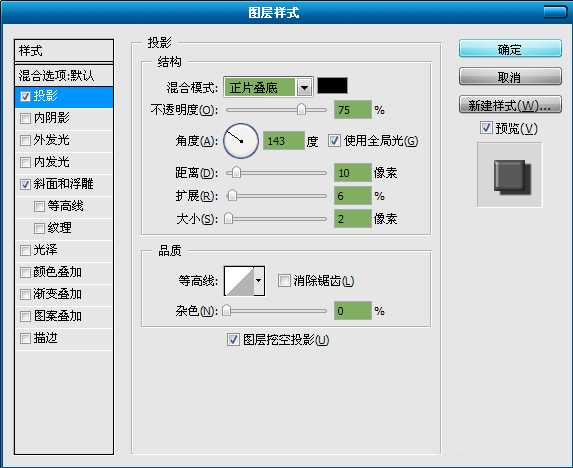Click the 正片叠底 blend mode field
This screenshot has width=573, height=468.
[x=259, y=87]
